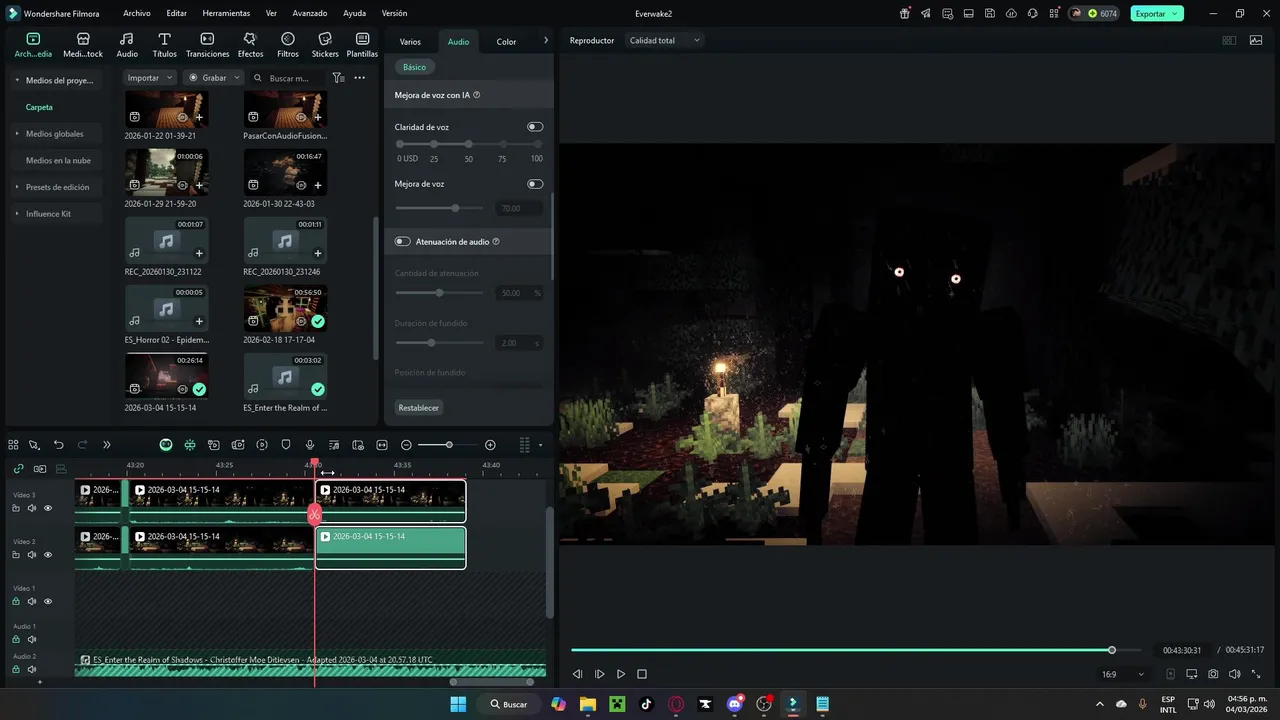
Task: Click the Restablecer button
Action: click(x=419, y=408)
